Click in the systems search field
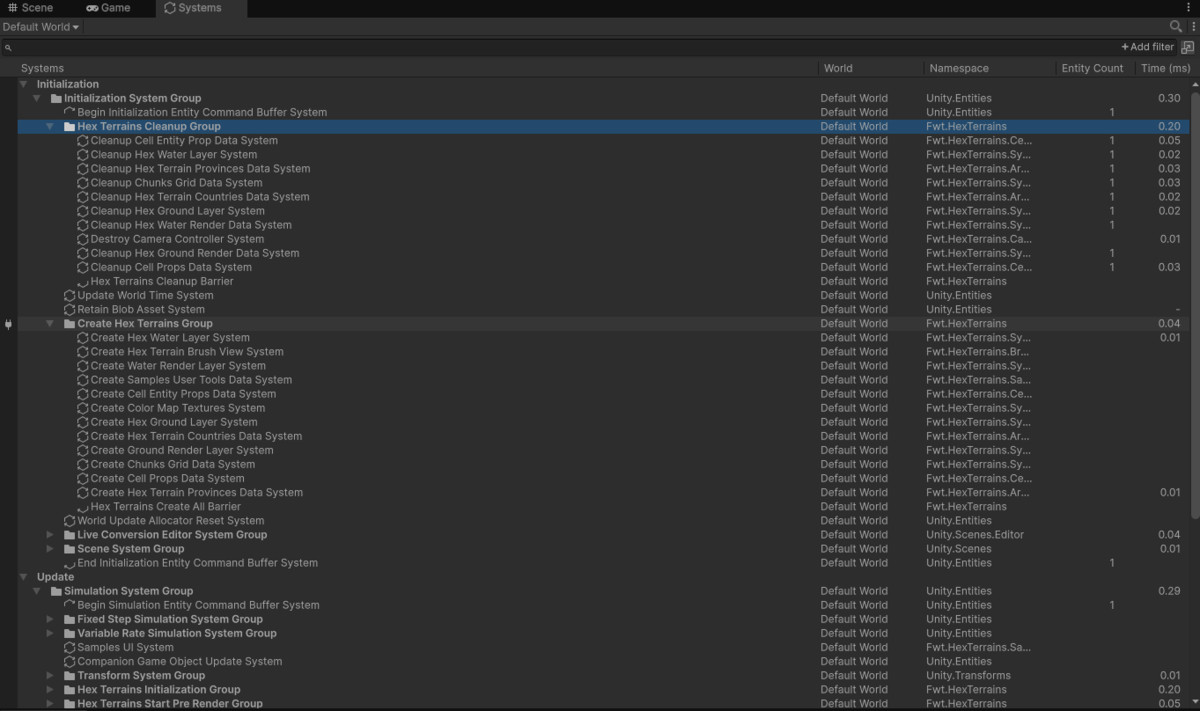The width and height of the screenshot is (1200, 711). pos(560,47)
